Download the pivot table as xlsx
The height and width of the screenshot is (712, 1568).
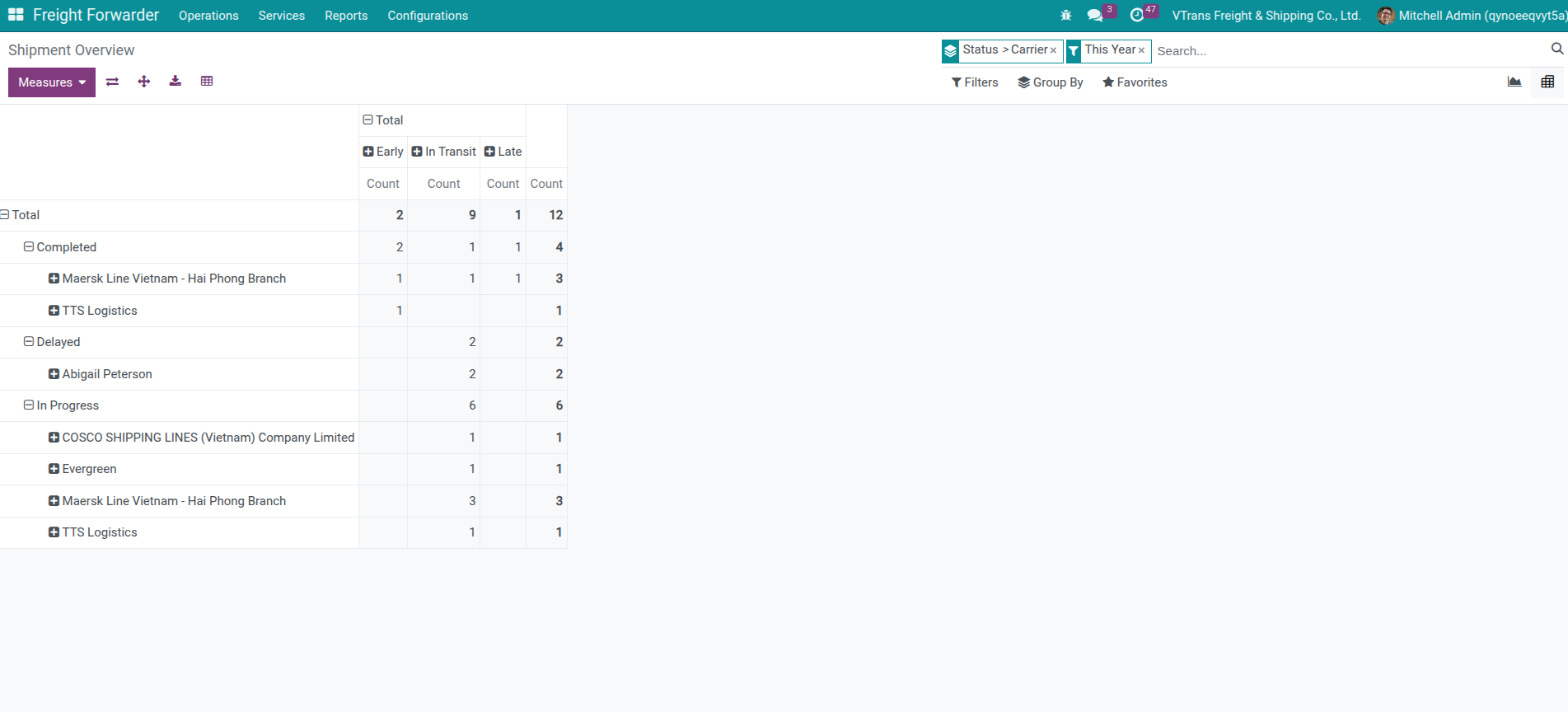176,82
